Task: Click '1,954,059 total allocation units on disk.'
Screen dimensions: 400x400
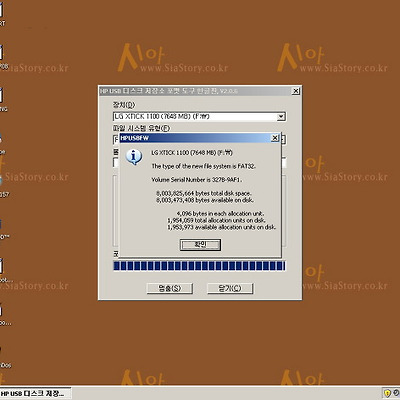Action: click(216, 220)
